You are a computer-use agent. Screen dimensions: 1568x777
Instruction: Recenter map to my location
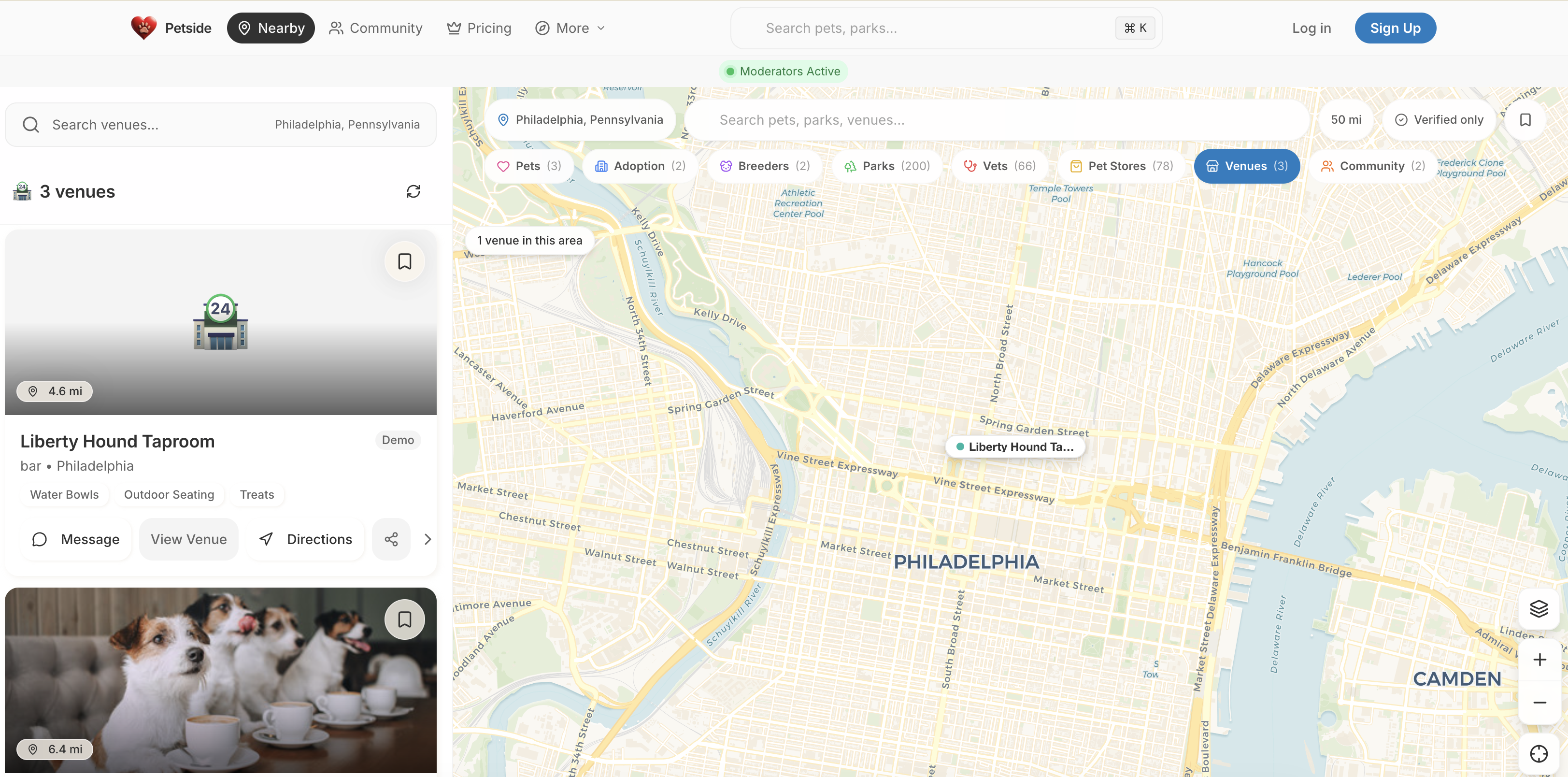coord(1539,754)
